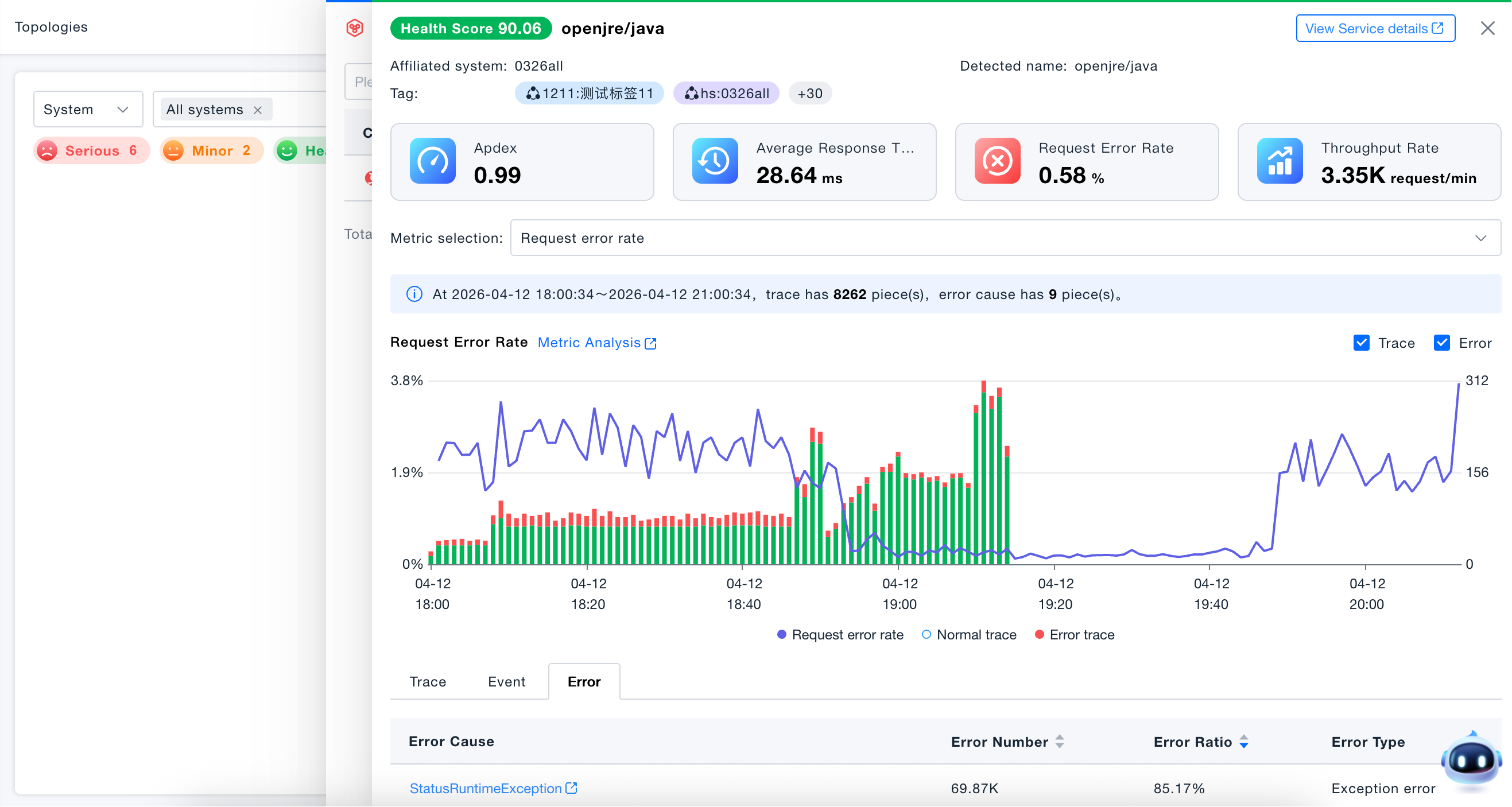Click the Request Error Rate red icon
The image size is (1512, 807).
click(997, 161)
